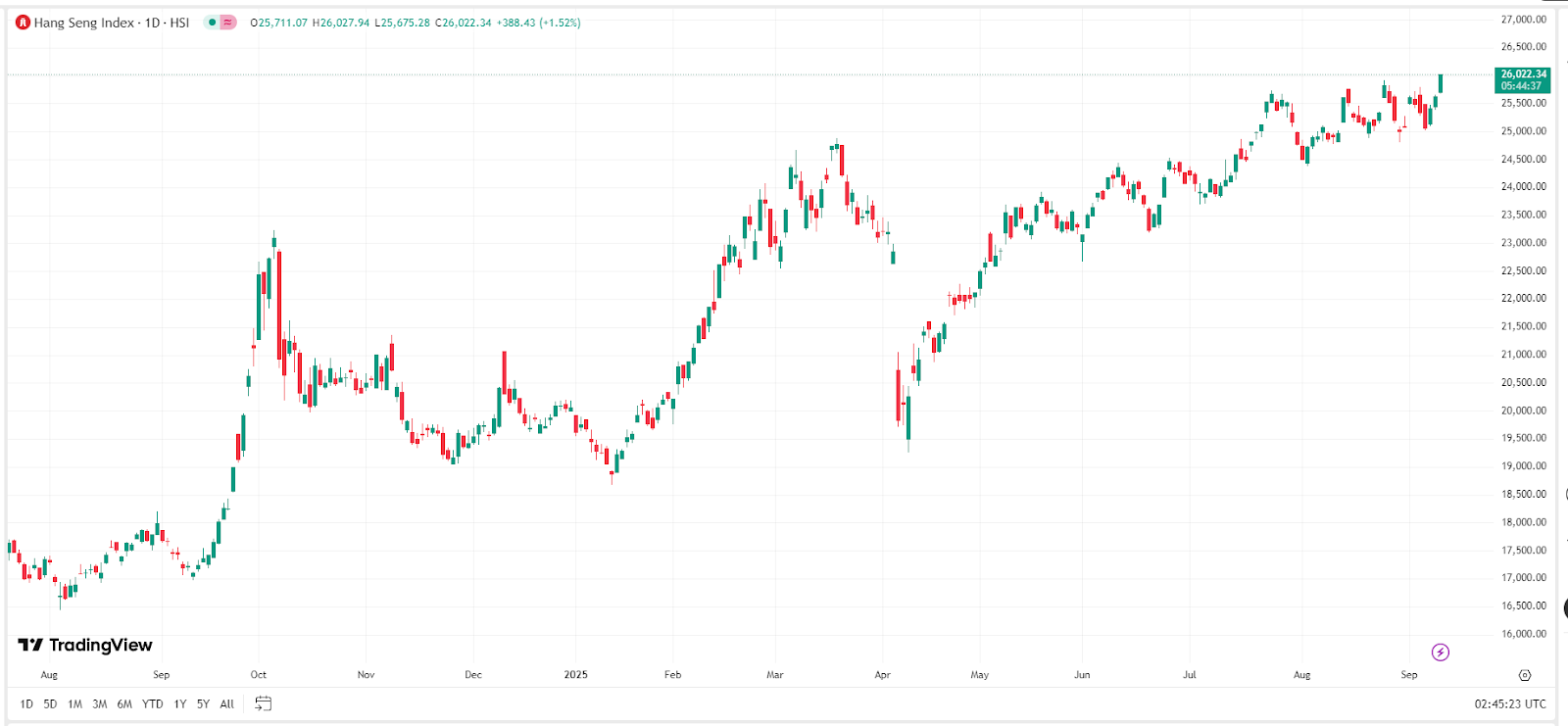Viewport: 1568px width, 726px height.
Task: Set chart range to 6M
Action: (124, 704)
